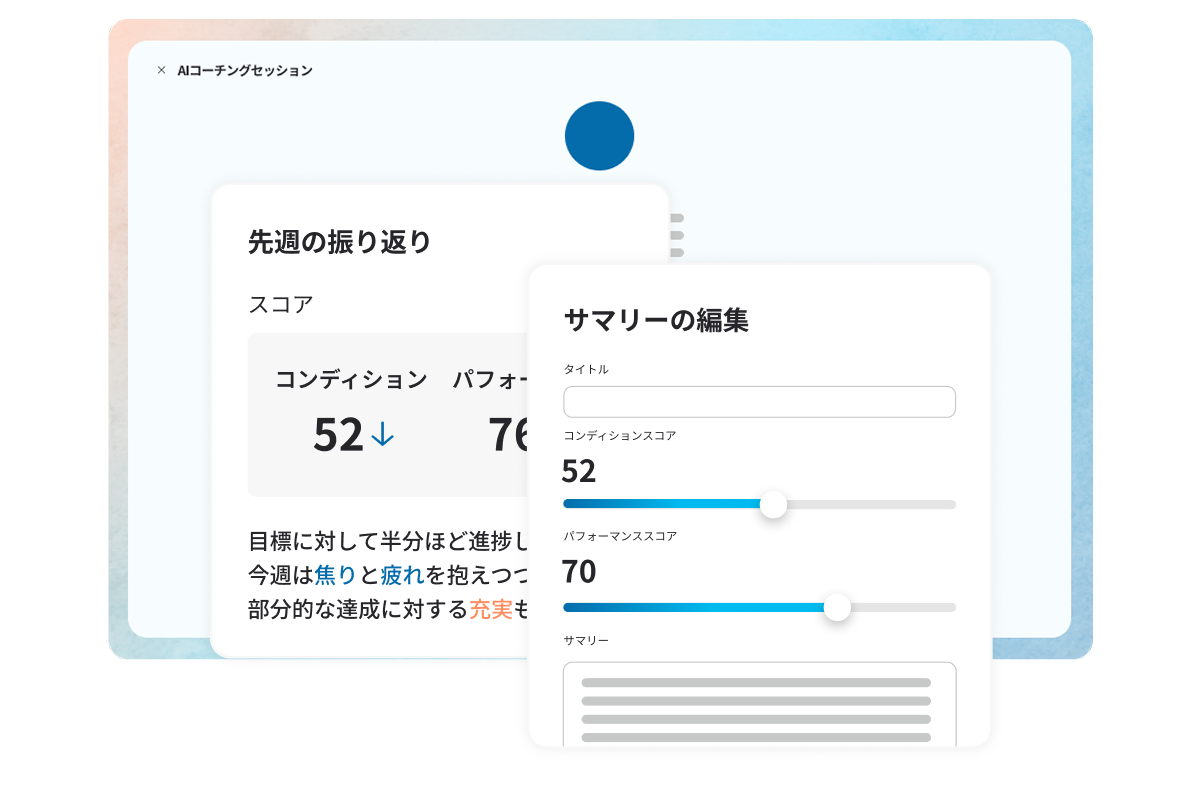Select the AIコーチングセッション title text
Image resolution: width=1200 pixels, height=800 pixels.
point(245,70)
